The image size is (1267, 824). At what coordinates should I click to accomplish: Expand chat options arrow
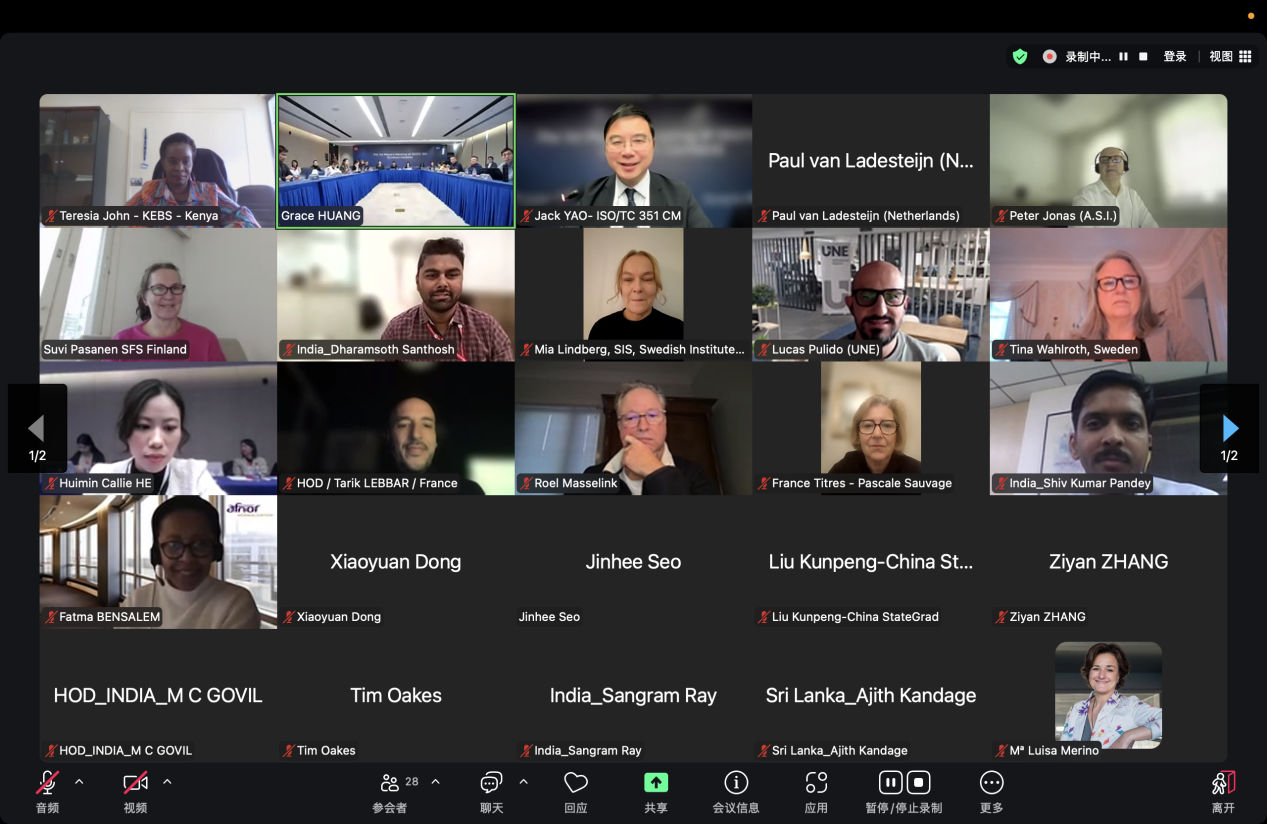tap(523, 782)
